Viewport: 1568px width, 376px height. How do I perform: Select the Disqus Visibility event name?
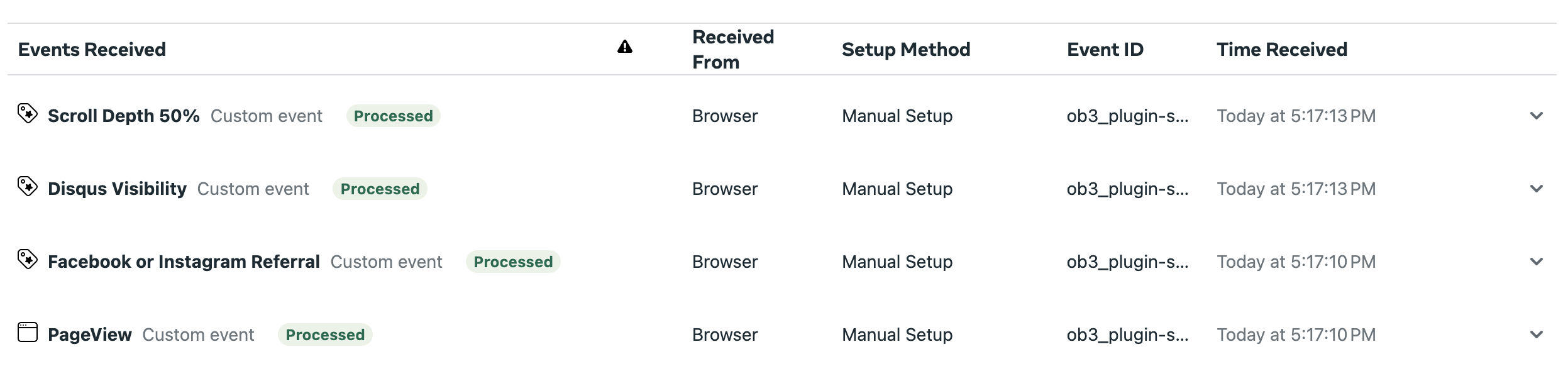(117, 189)
